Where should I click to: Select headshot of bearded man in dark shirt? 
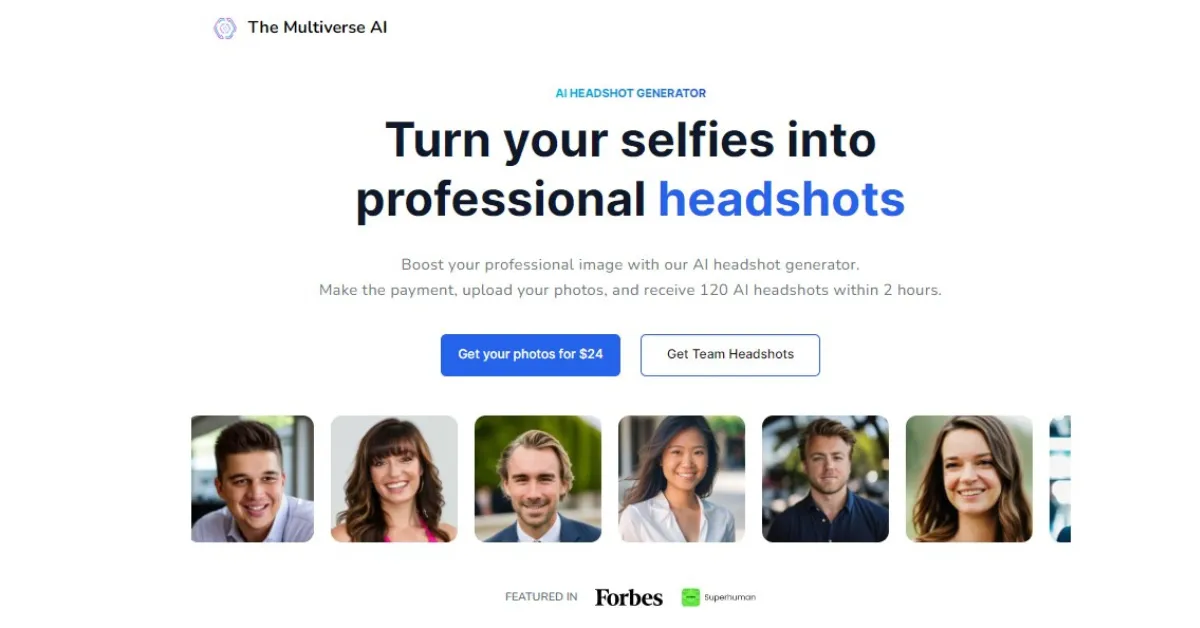coord(825,479)
